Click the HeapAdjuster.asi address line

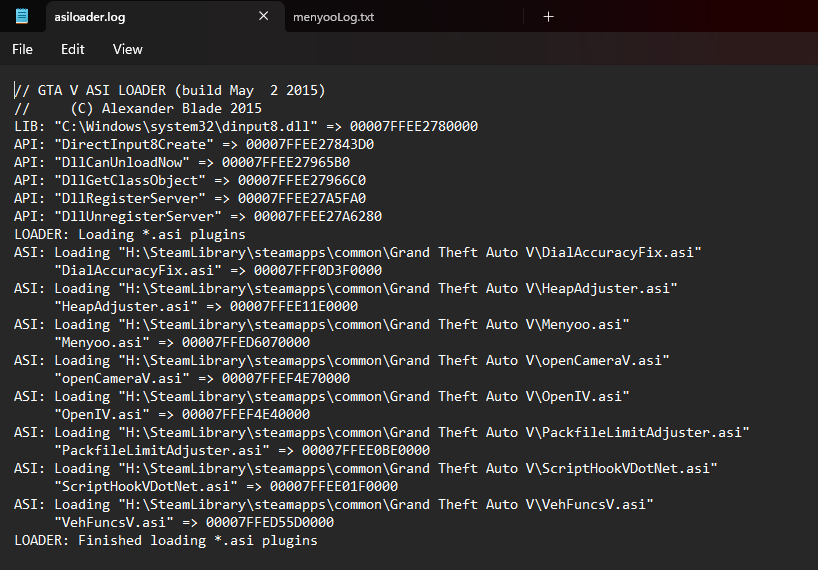tap(206, 307)
